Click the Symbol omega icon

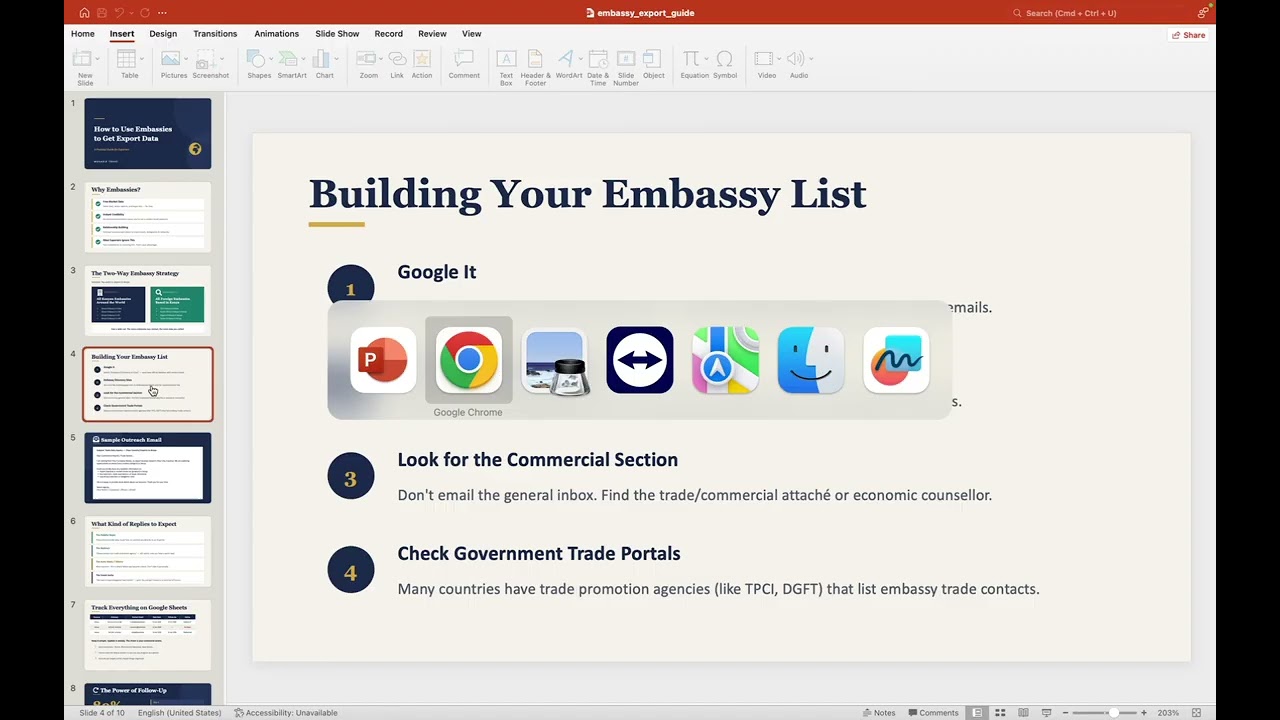click(x=725, y=59)
